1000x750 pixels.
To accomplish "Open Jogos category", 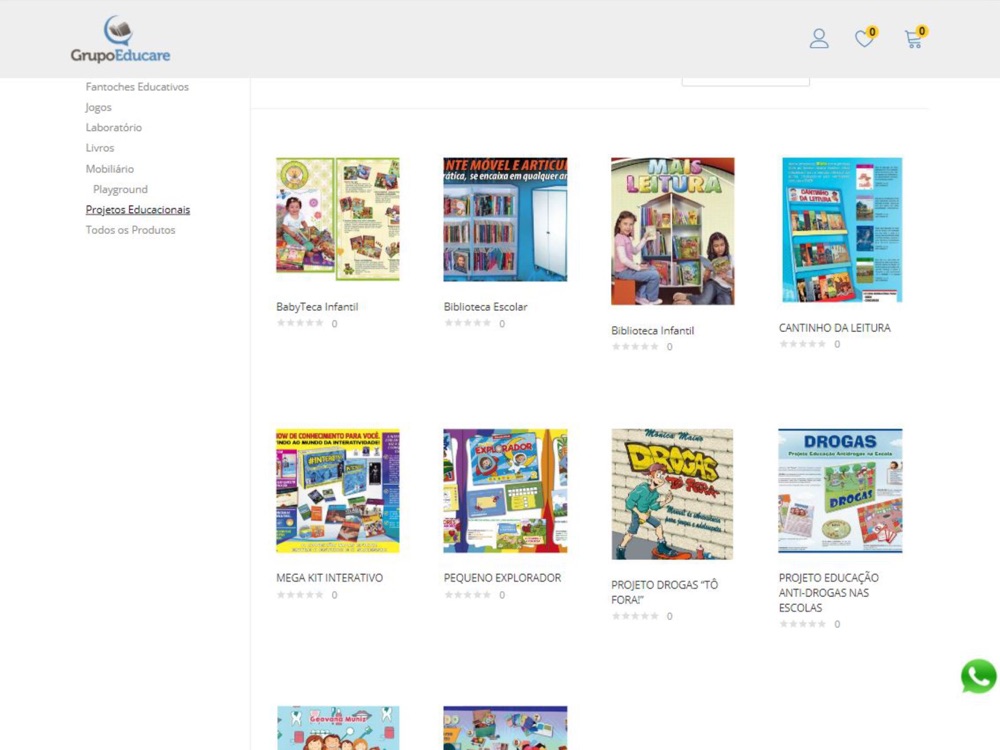I will pyautogui.click(x=98, y=107).
